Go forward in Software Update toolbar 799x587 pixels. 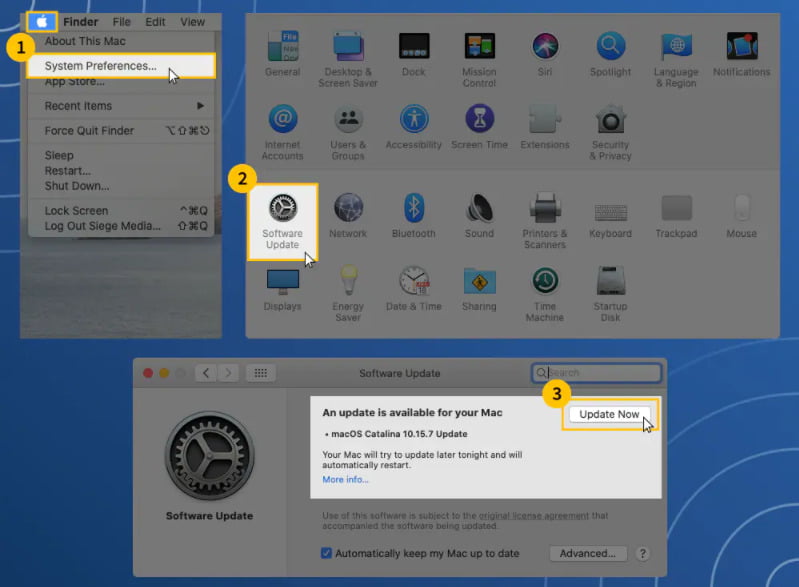pos(228,373)
